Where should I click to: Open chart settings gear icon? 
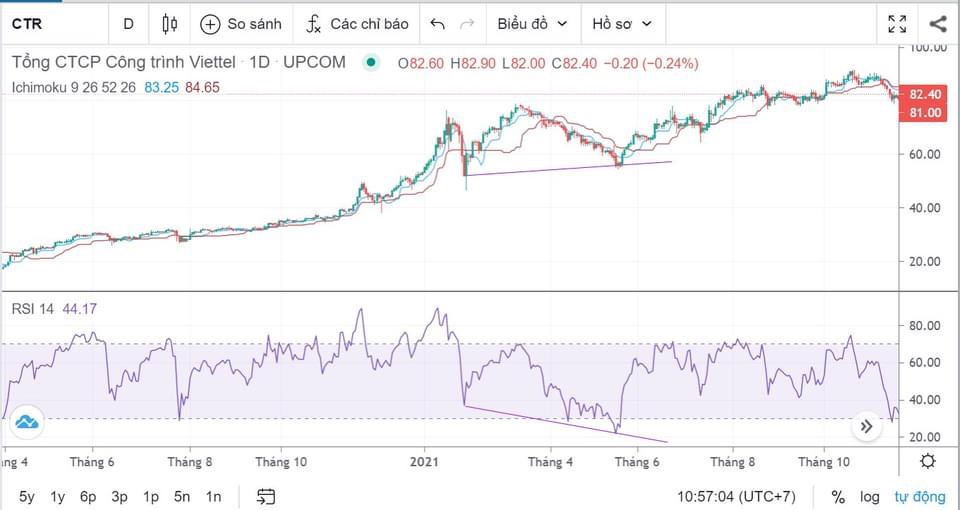pos(928,461)
